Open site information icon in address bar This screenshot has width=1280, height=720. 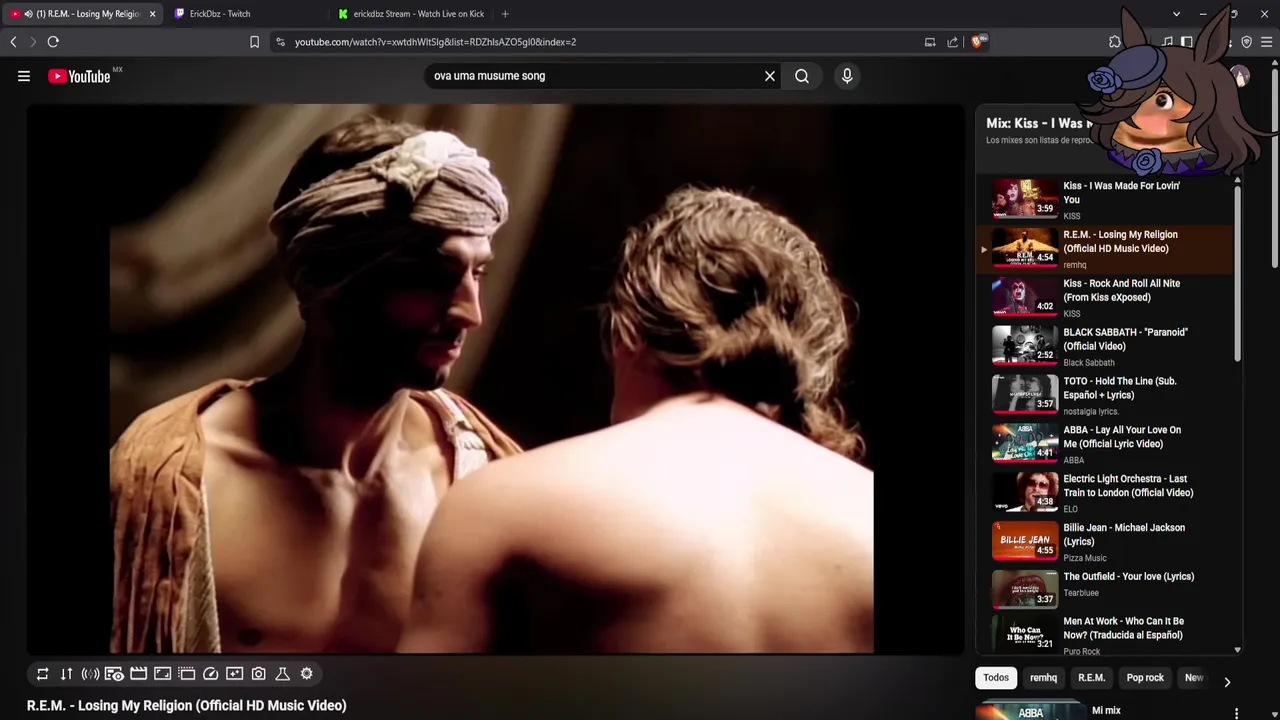click(280, 42)
